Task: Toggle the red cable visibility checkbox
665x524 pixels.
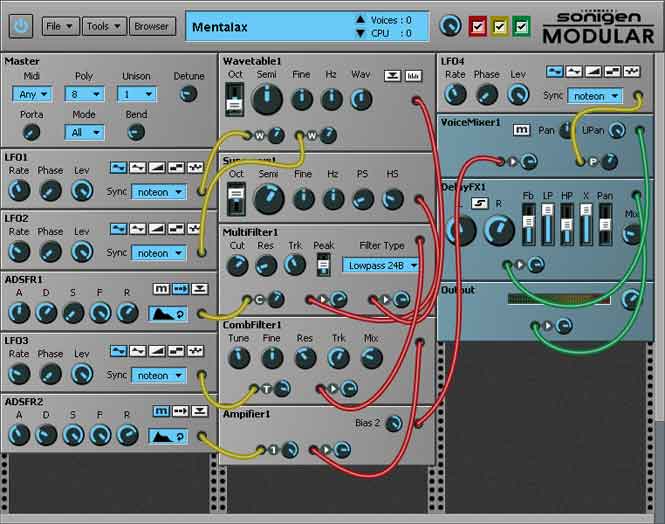Action: click(478, 27)
